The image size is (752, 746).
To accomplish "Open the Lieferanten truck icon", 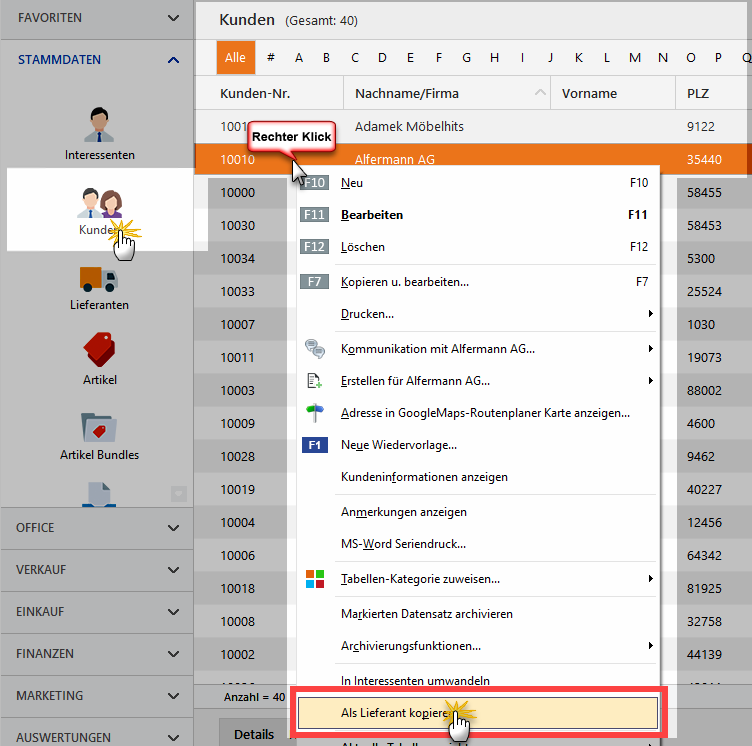I will coord(99,279).
